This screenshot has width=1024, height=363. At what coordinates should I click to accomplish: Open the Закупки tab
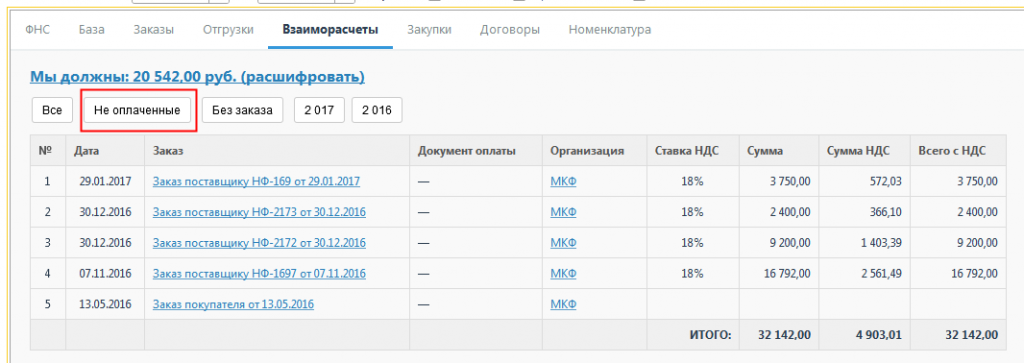point(429,29)
